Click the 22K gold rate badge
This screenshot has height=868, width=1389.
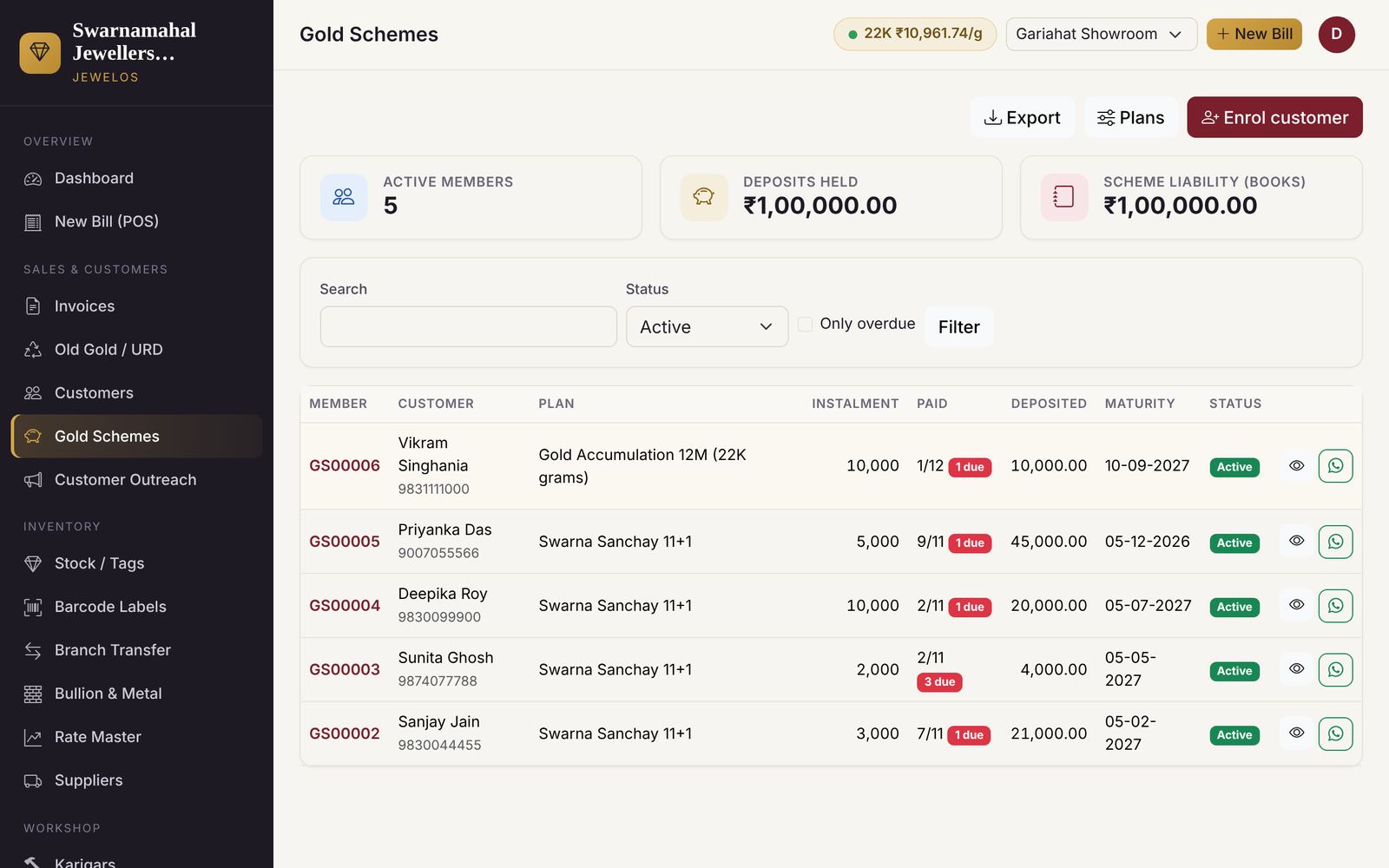pos(914,34)
